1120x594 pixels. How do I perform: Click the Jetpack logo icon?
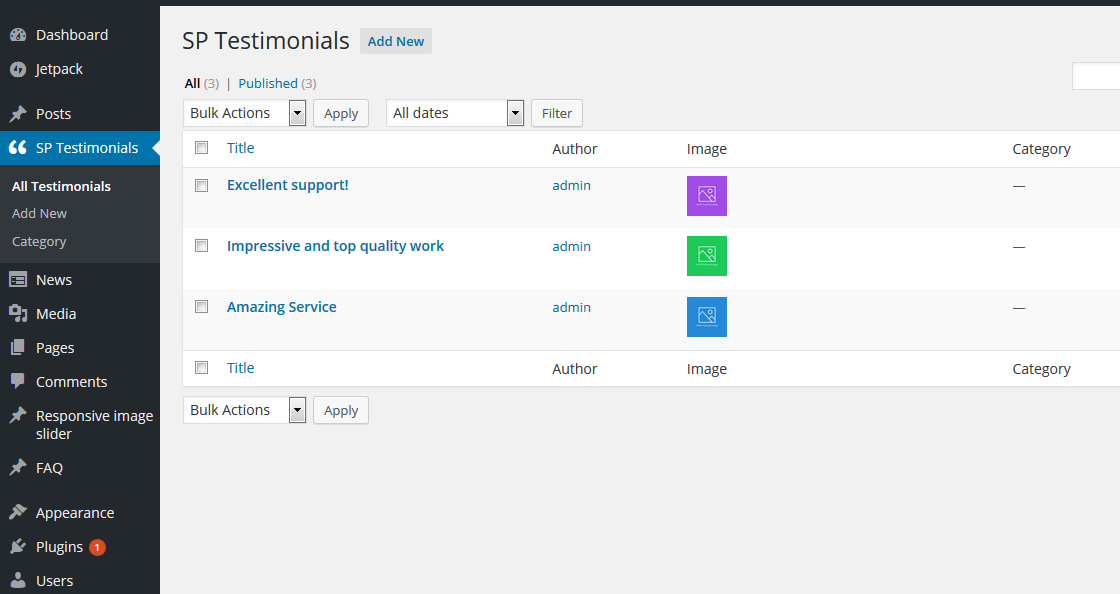point(18,69)
